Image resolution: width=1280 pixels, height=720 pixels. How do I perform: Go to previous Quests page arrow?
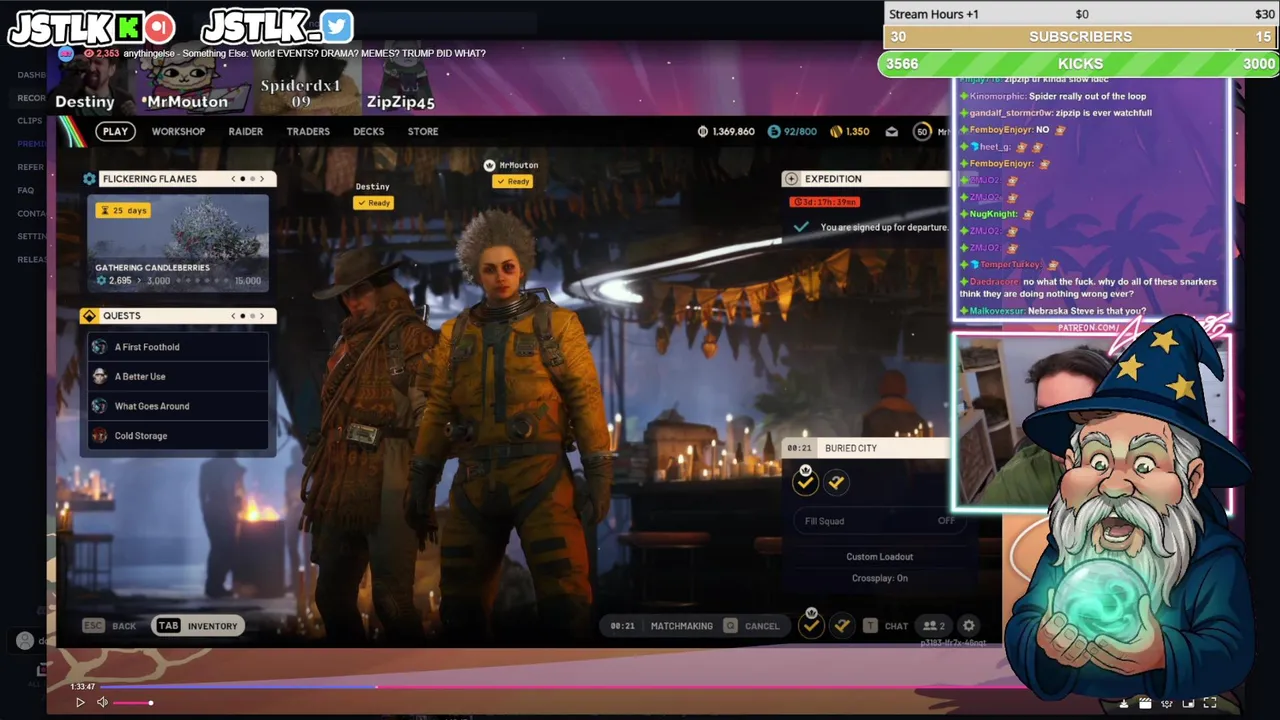coord(233,316)
